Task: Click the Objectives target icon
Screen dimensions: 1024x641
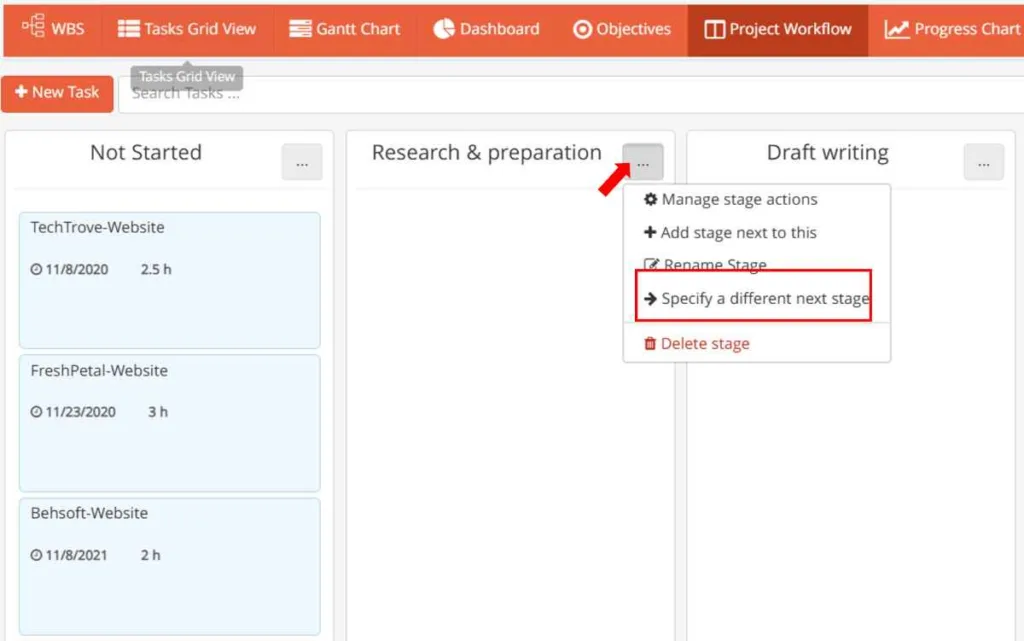Action: (582, 29)
